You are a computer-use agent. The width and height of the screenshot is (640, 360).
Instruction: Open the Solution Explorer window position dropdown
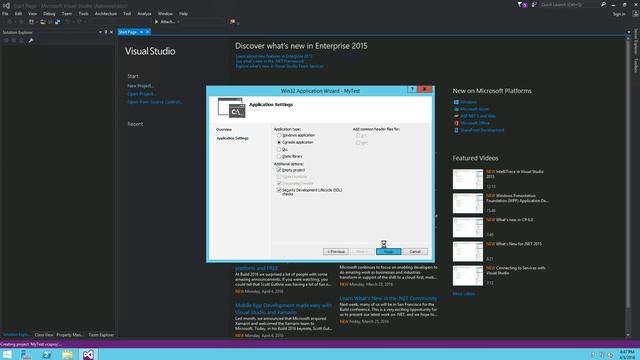click(100, 32)
